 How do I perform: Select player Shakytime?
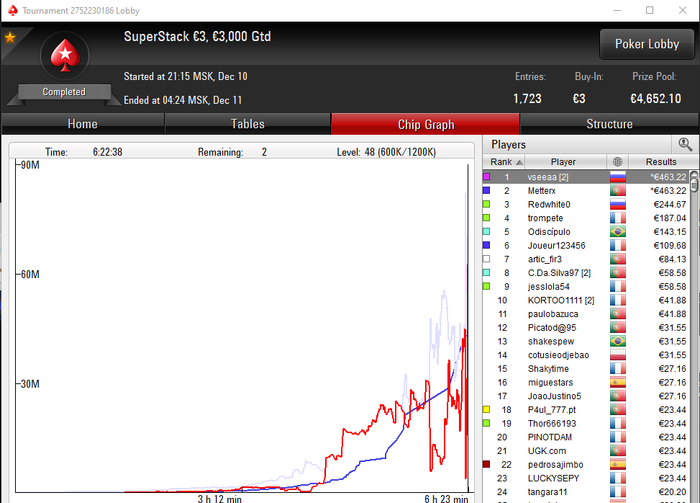pyautogui.click(x=586, y=369)
